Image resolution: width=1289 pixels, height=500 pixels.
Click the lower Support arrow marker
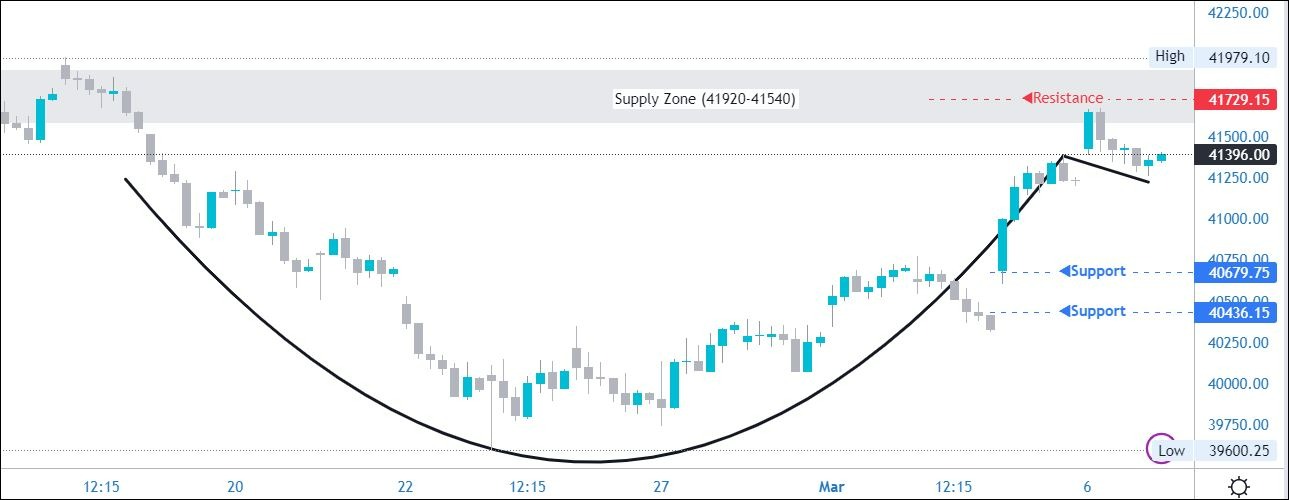coord(1065,311)
